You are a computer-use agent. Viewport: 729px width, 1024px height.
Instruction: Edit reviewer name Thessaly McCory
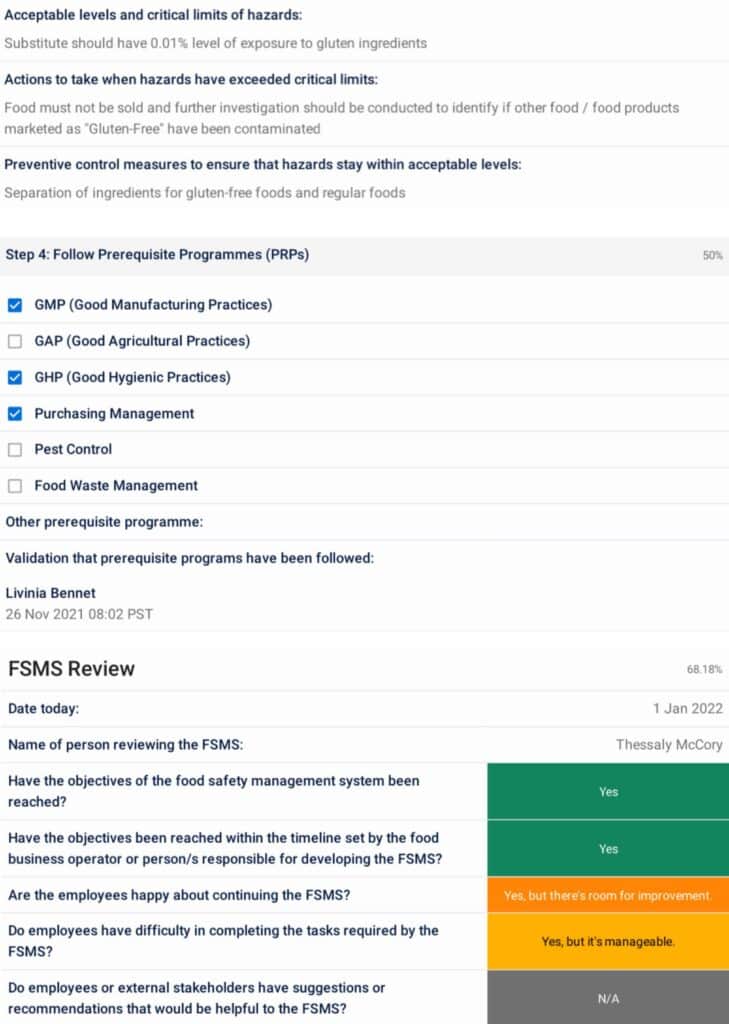coord(668,745)
